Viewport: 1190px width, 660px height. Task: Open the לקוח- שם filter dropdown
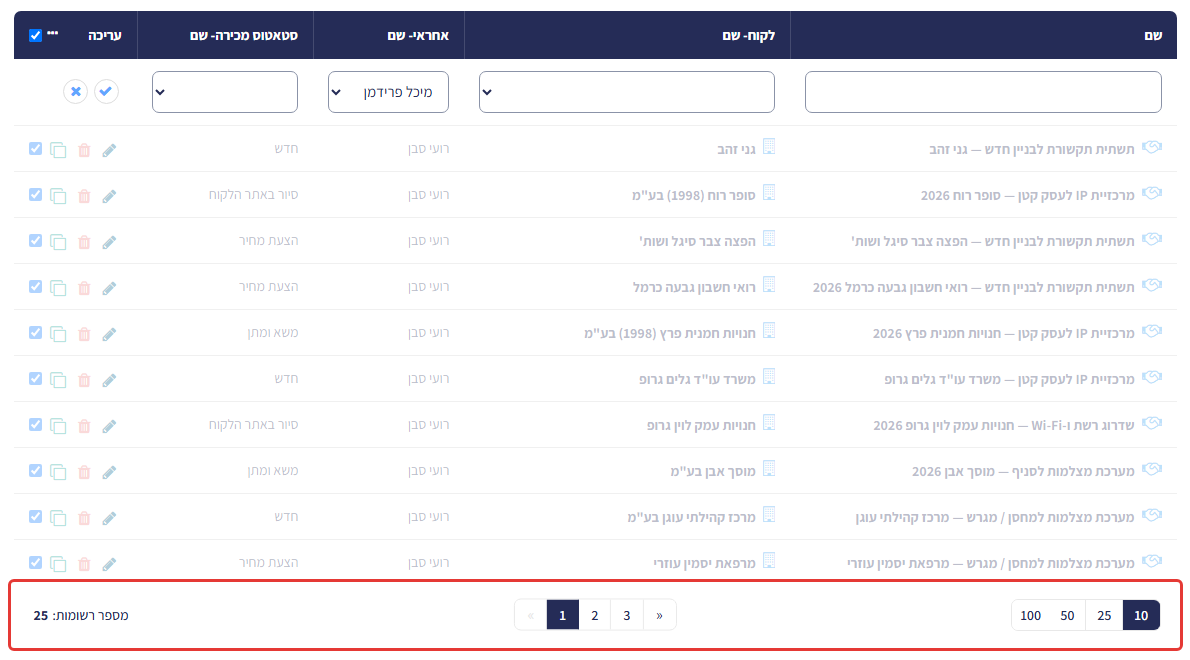[x=627, y=92]
